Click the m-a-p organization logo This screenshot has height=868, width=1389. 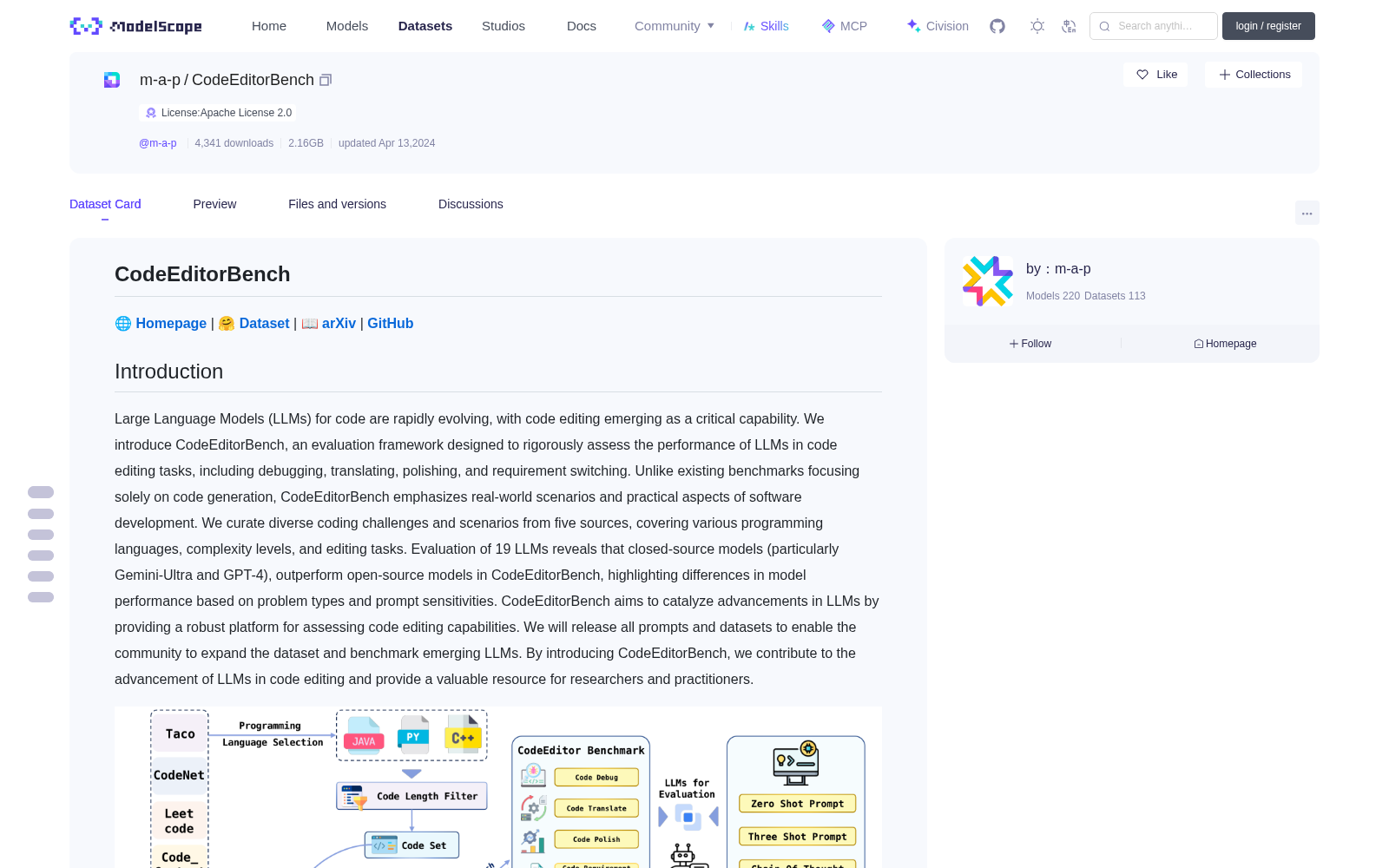[988, 281]
